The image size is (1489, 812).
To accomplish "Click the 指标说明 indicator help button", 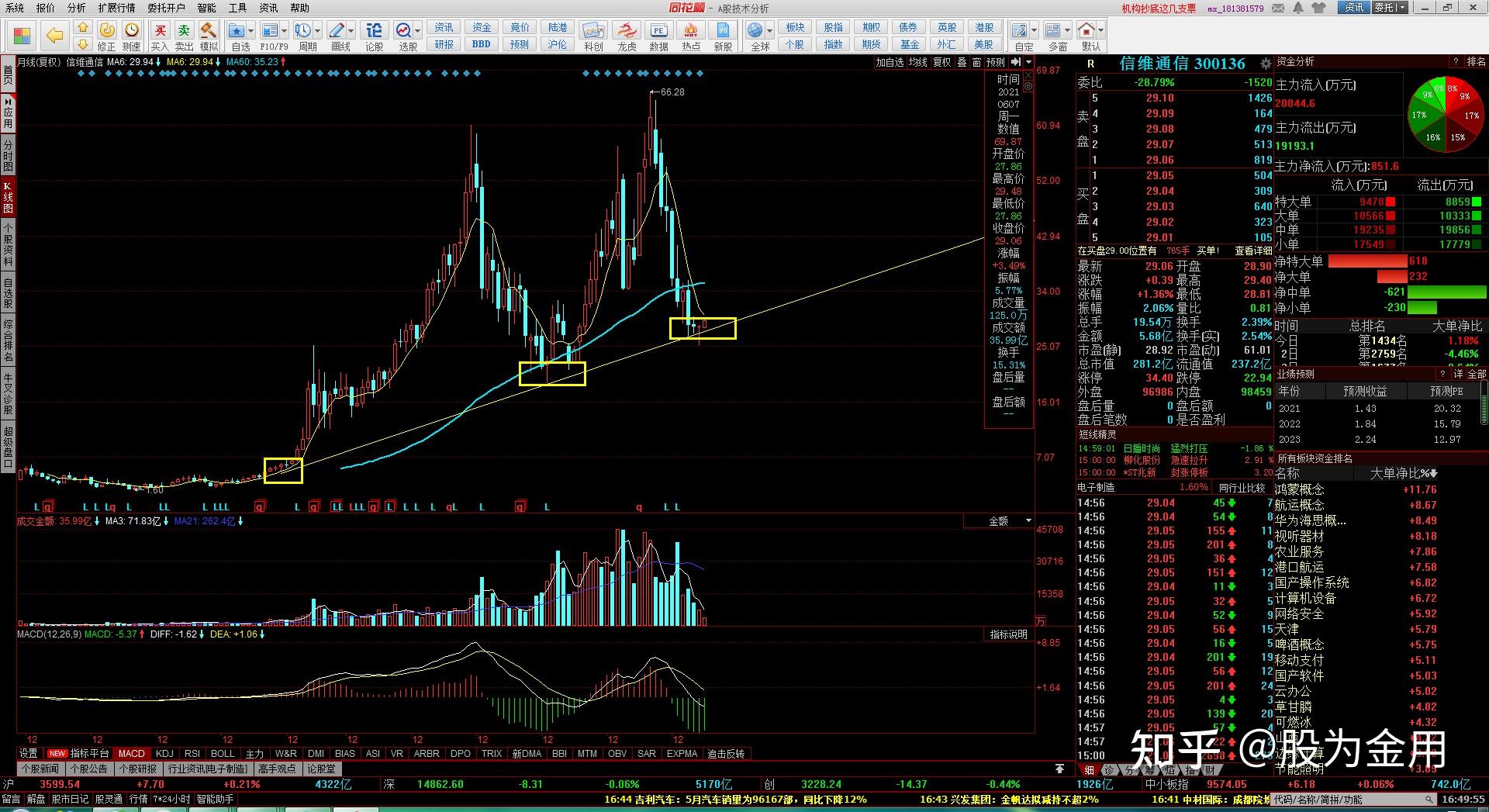I will coord(1009,634).
